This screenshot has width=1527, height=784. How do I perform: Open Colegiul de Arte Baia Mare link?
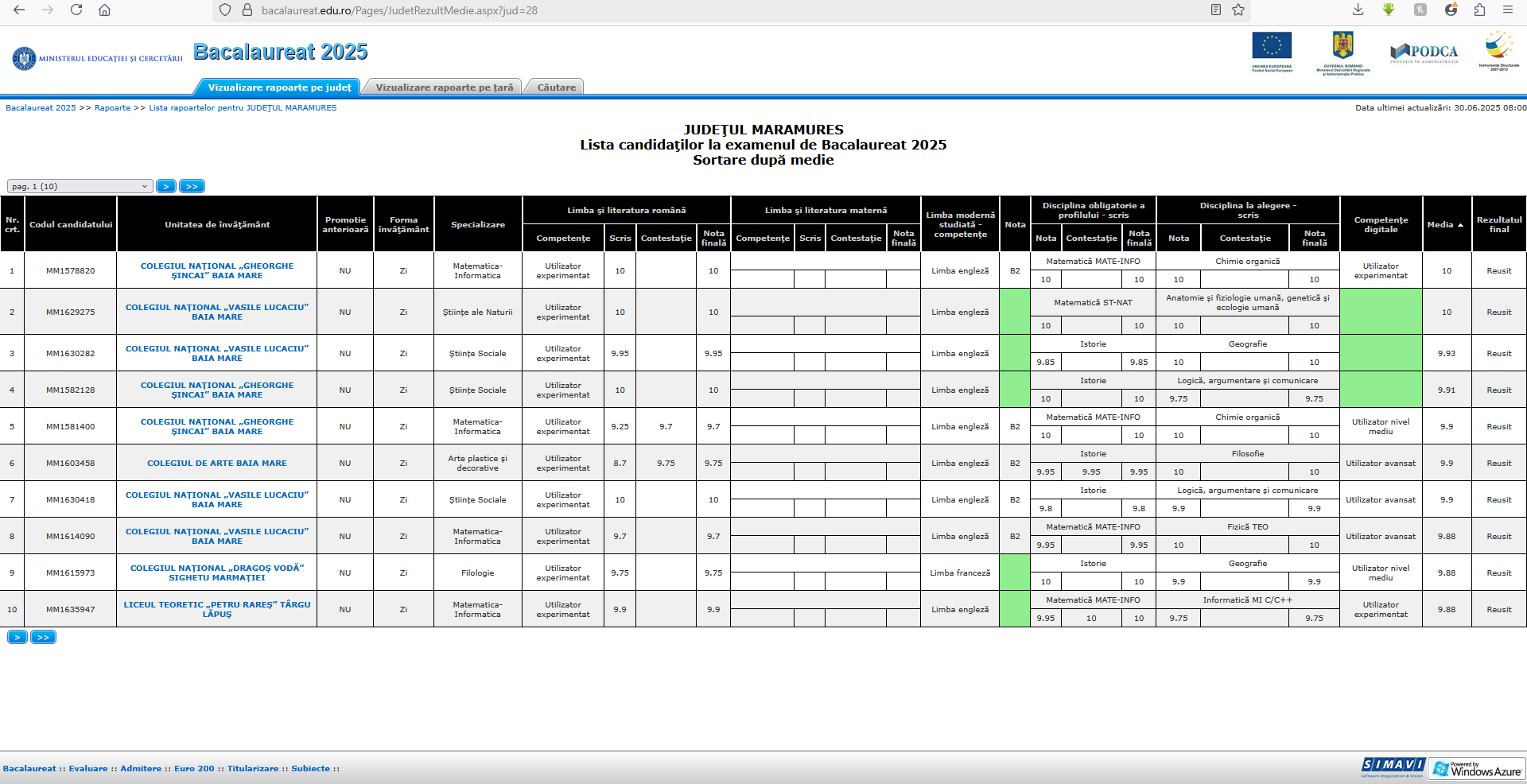(x=217, y=463)
